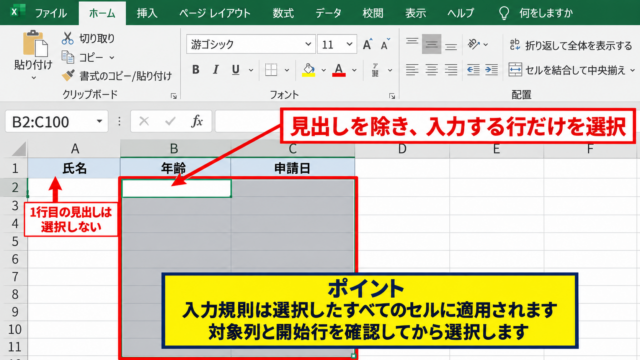Screen dimensions: 640x360
Task: Open merge cells dropdown arrow
Action: pyautogui.click(x=633, y=70)
